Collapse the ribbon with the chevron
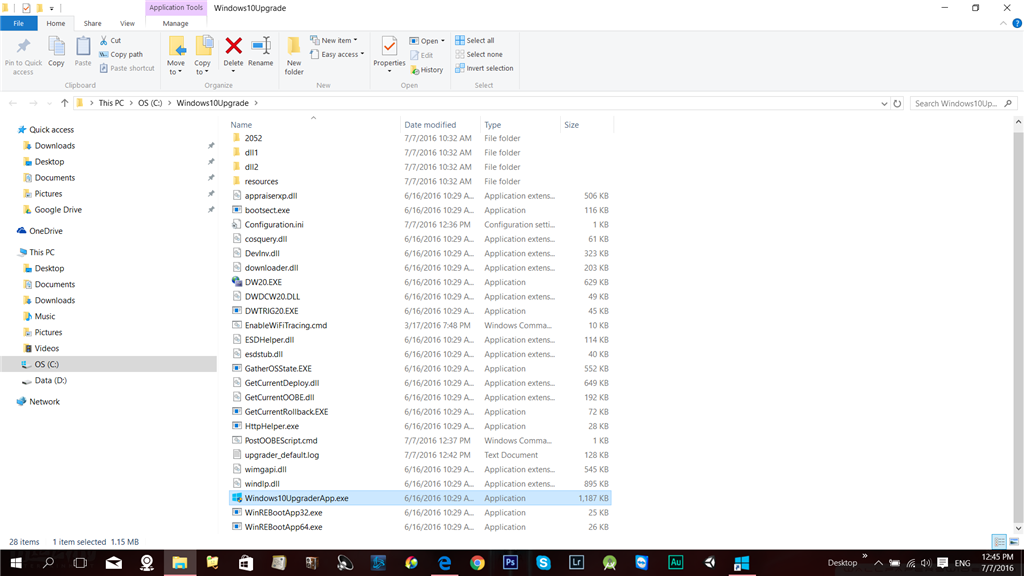 click(x=1003, y=24)
